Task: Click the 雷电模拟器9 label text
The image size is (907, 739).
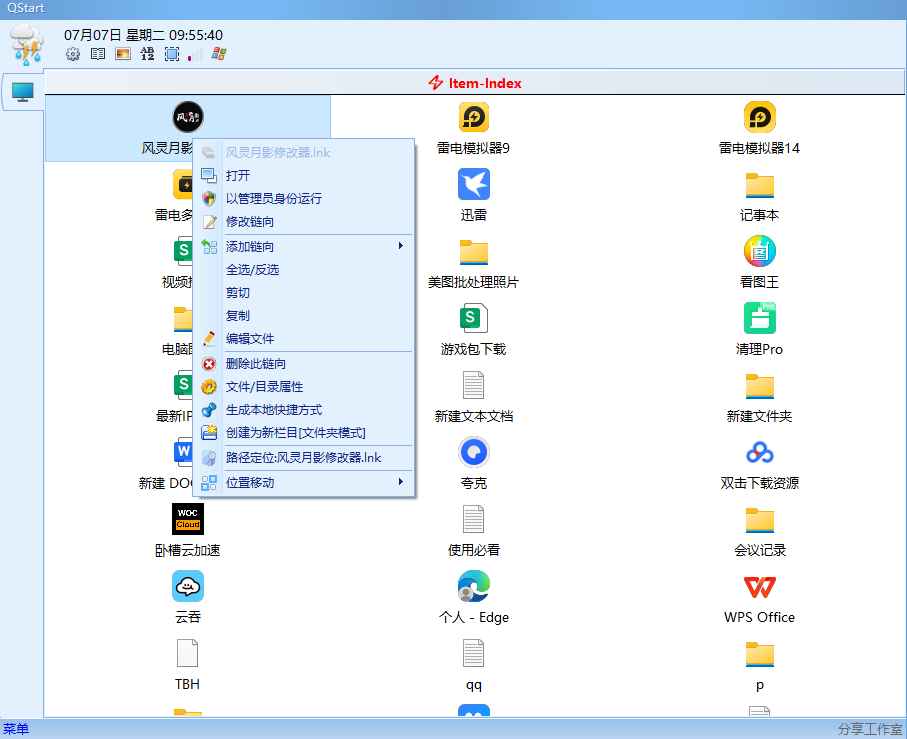Action: point(474,148)
